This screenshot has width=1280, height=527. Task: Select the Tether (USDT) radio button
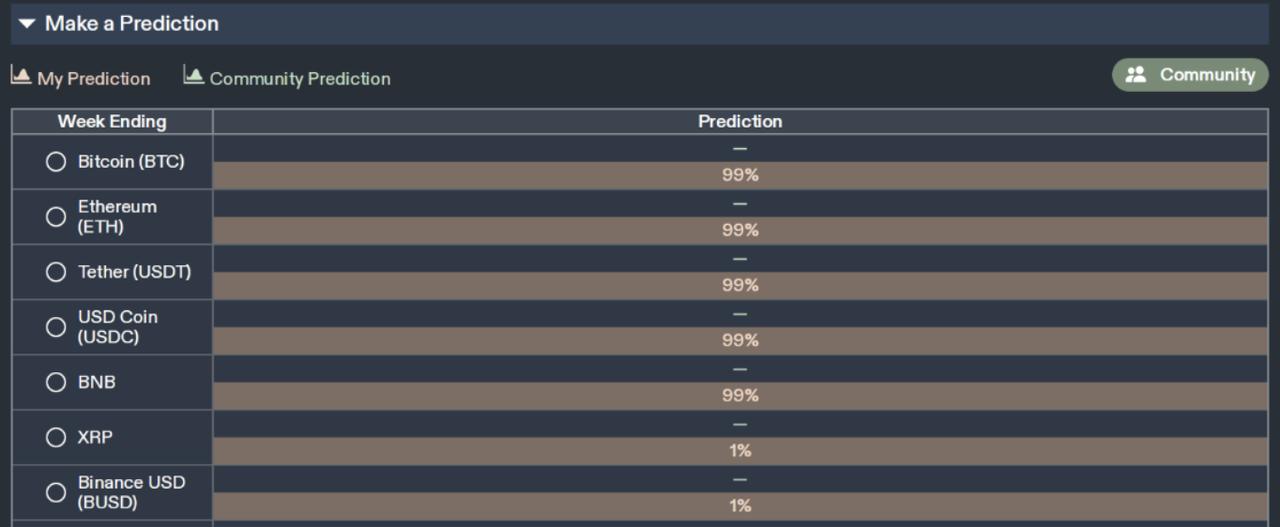point(56,272)
